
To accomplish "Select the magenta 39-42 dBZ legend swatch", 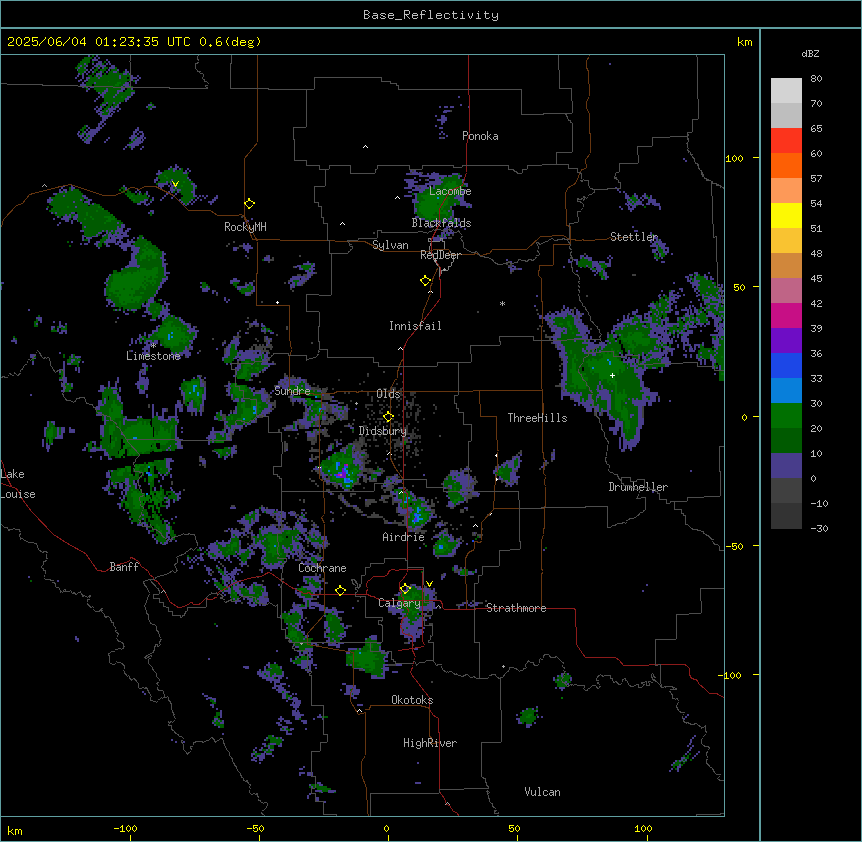I will tap(786, 316).
